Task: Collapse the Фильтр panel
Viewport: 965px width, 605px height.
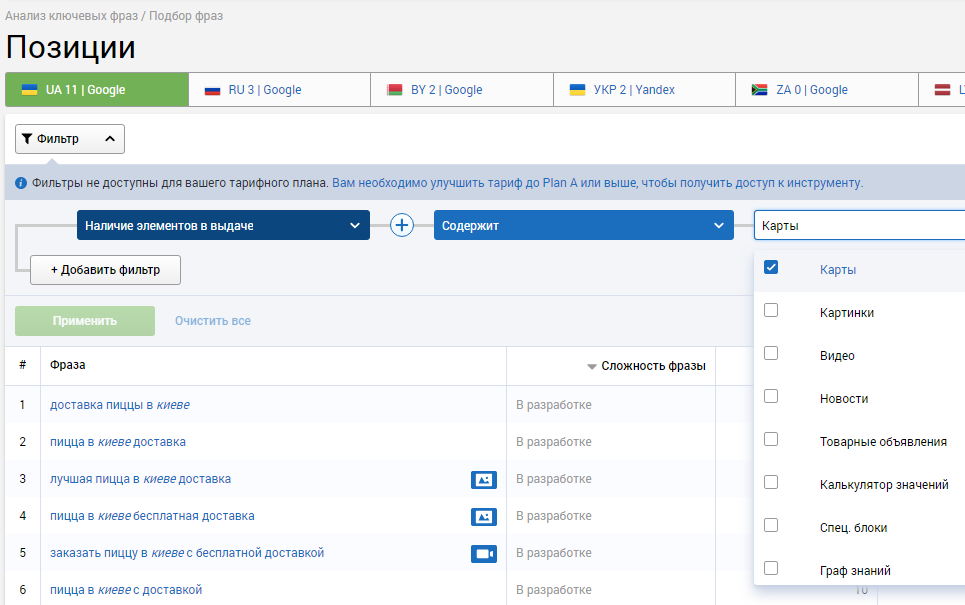Action: point(70,139)
